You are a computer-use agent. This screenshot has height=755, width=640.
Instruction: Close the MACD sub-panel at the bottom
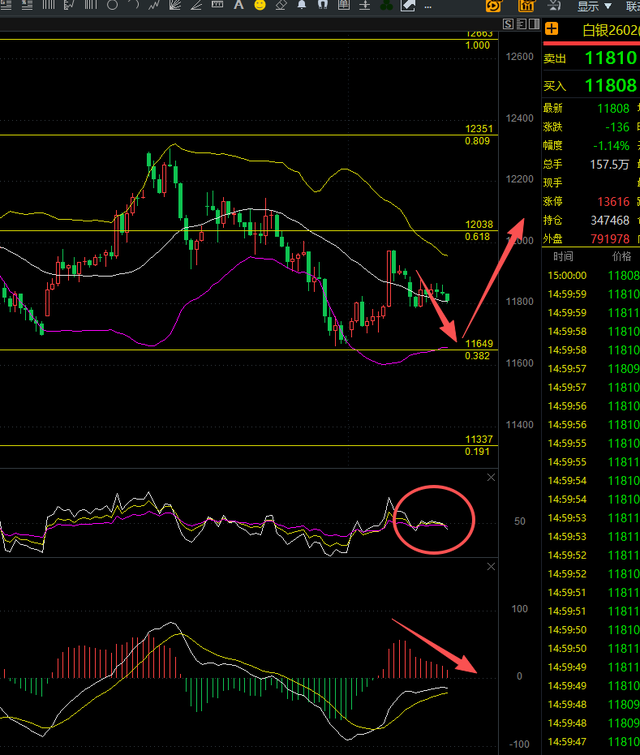pos(491,567)
